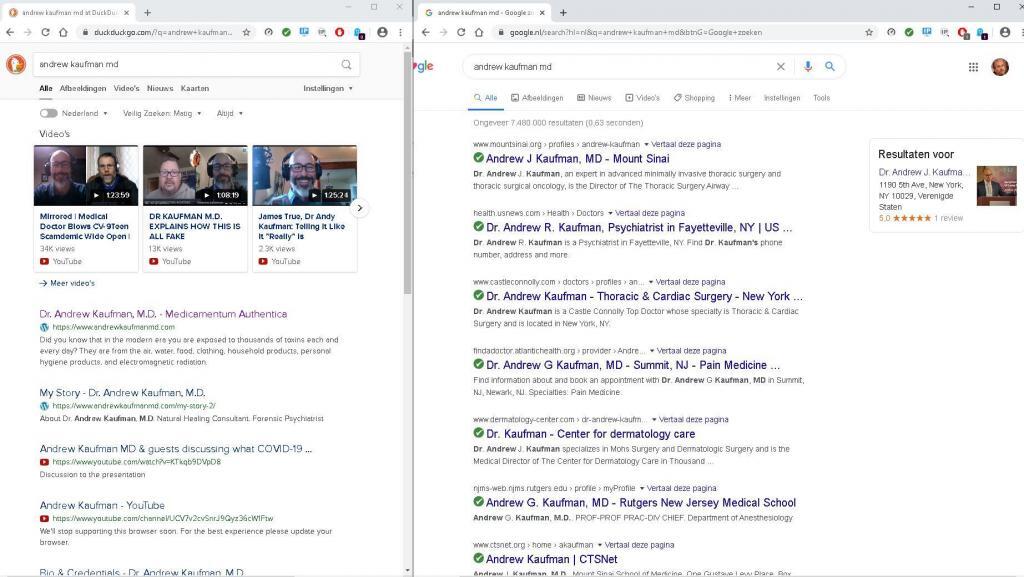Open Google Tools option
This screenshot has width=1024, height=577.
click(x=822, y=98)
